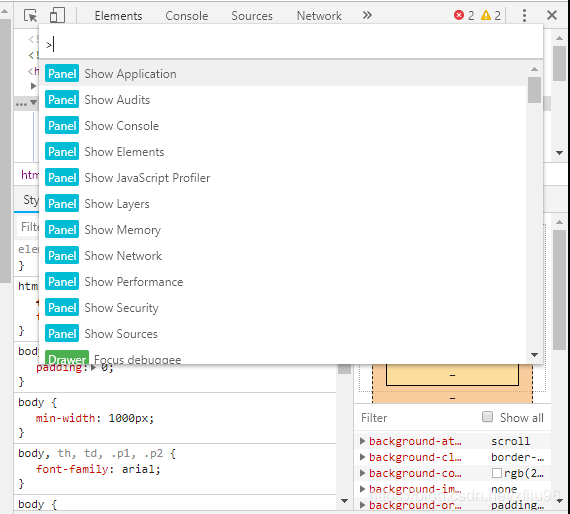Choose Show Security panel command
570x514 pixels.
[x=283, y=308]
